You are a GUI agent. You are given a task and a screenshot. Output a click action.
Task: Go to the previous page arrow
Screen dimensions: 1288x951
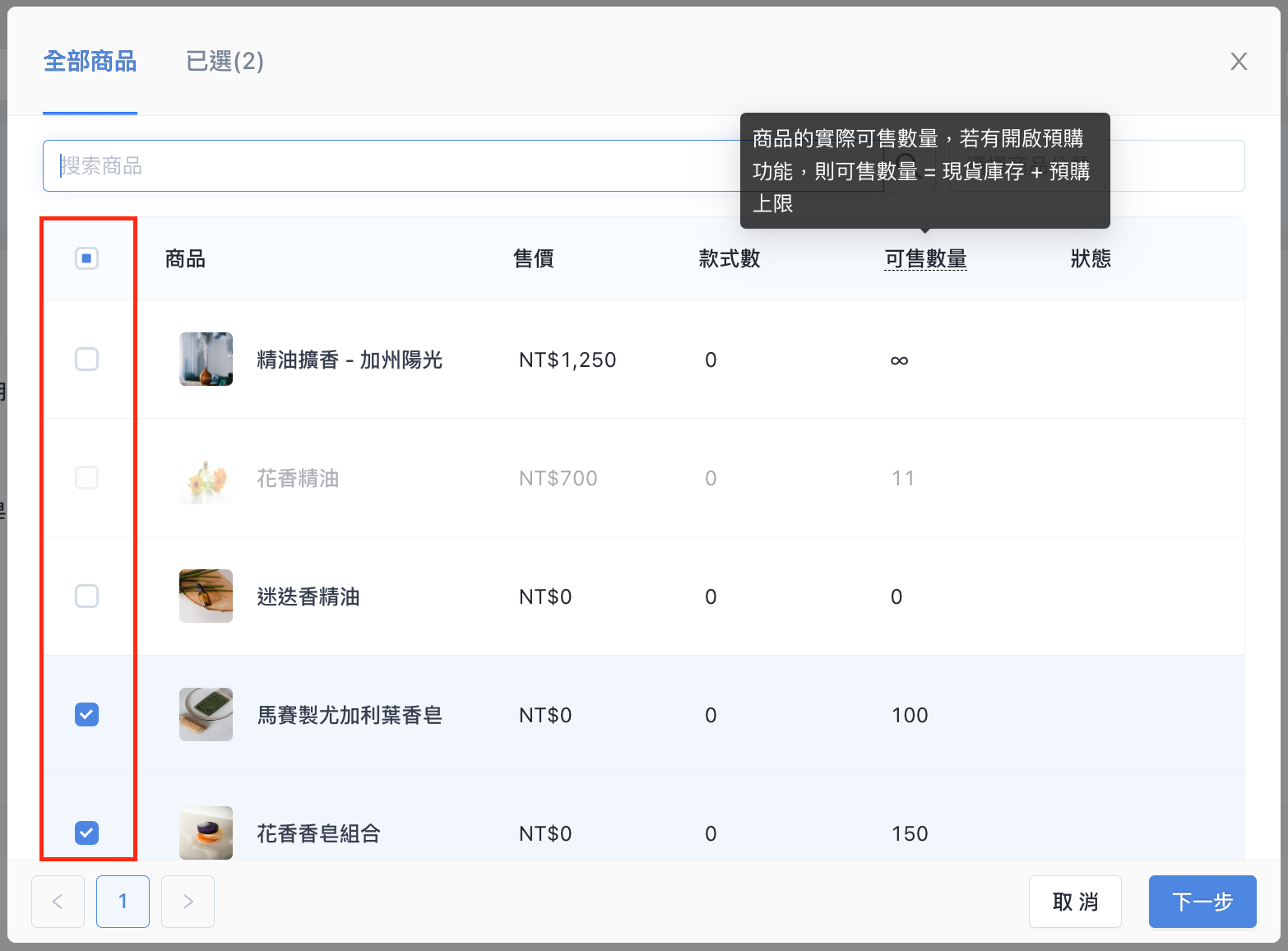pos(58,902)
